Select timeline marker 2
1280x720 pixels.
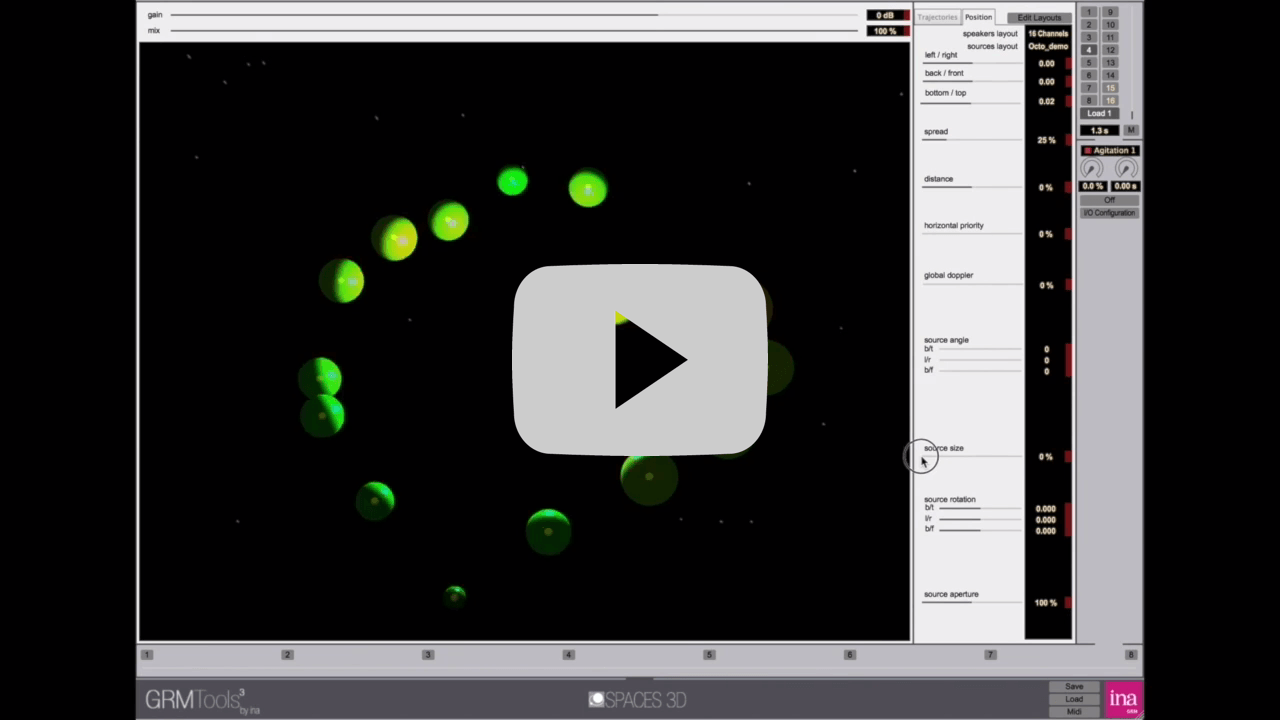[287, 655]
